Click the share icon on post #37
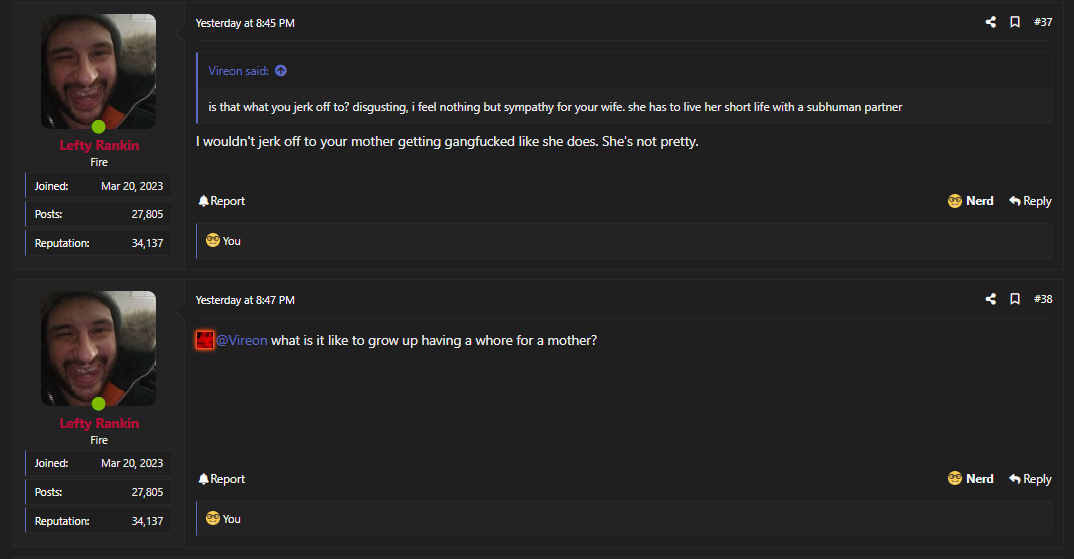This screenshot has height=559, width=1074. click(x=990, y=22)
